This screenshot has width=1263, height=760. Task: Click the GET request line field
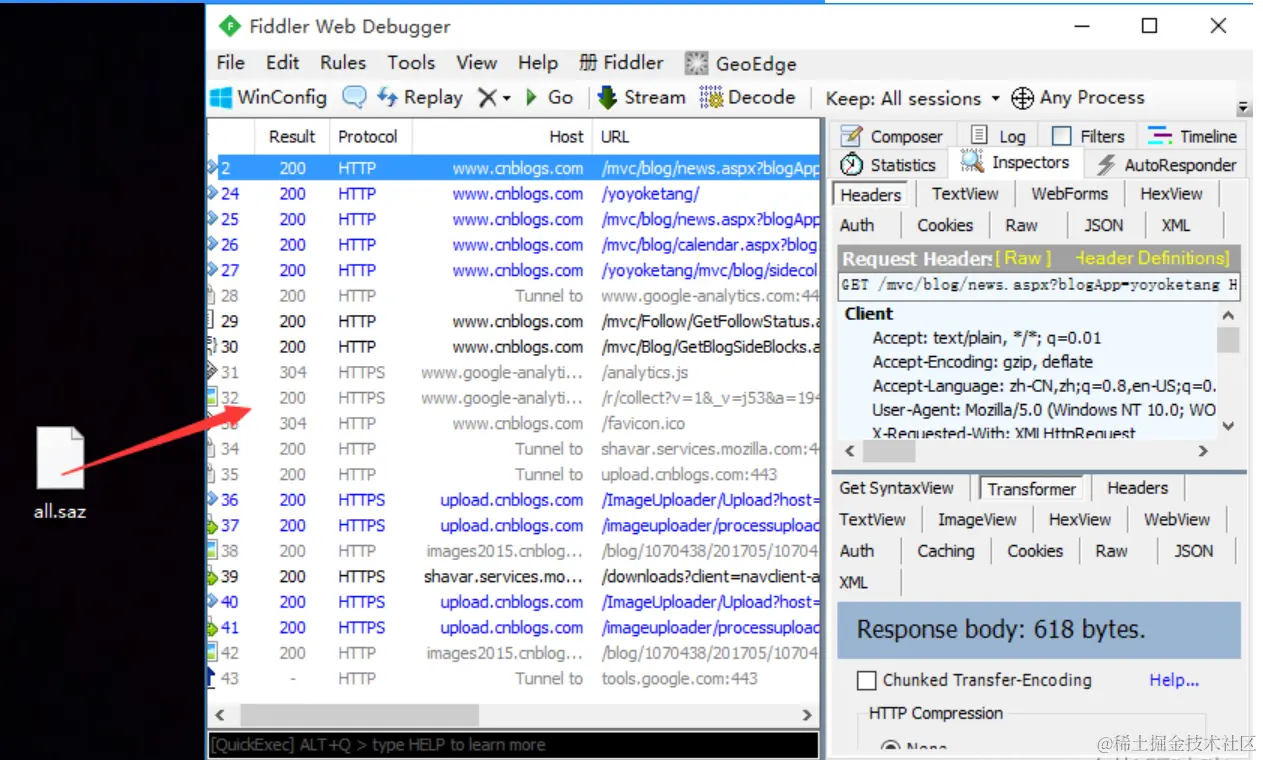pos(1040,285)
